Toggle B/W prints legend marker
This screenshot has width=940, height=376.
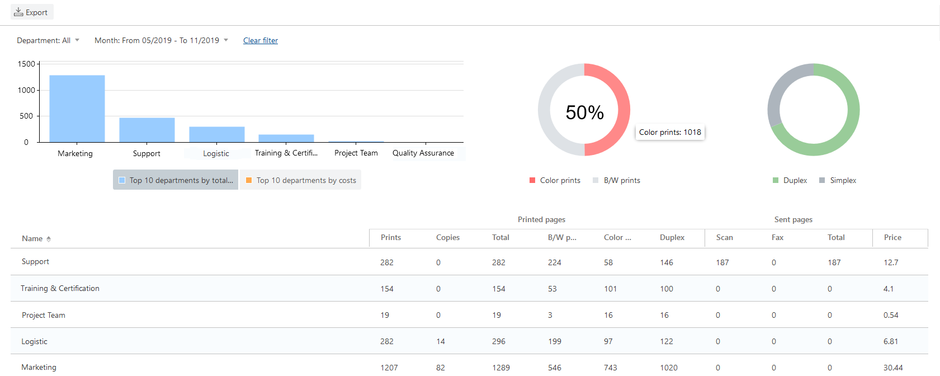click(x=596, y=181)
